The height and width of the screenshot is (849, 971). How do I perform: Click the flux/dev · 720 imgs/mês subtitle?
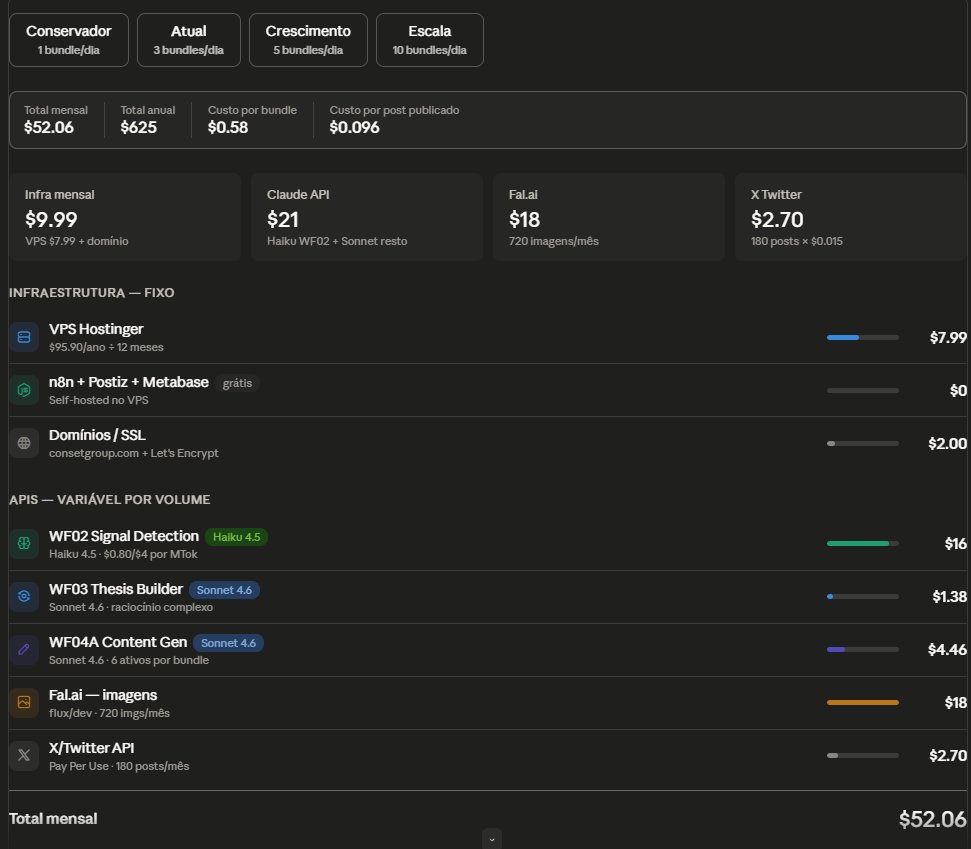[109, 713]
